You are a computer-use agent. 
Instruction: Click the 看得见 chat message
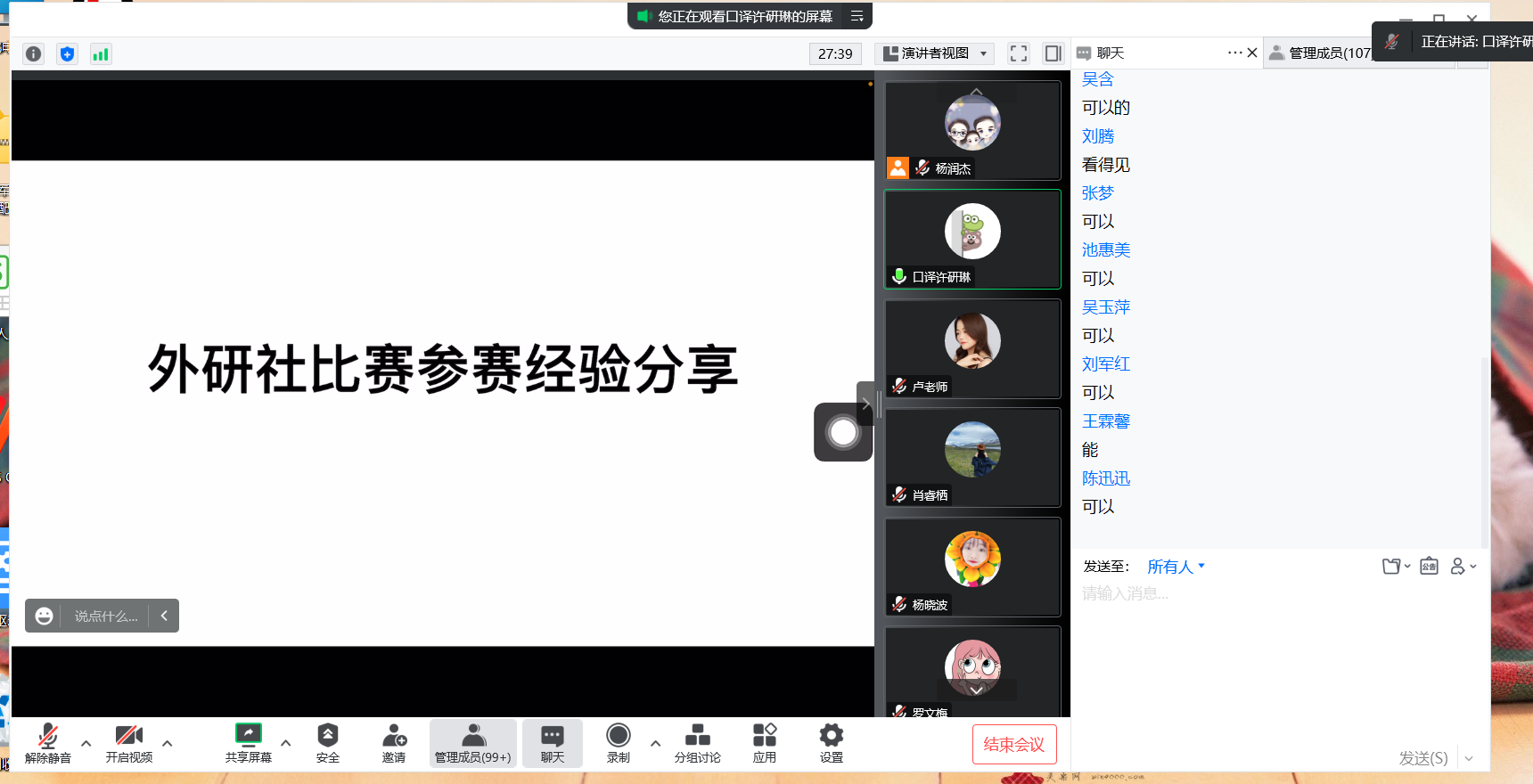click(x=1106, y=165)
